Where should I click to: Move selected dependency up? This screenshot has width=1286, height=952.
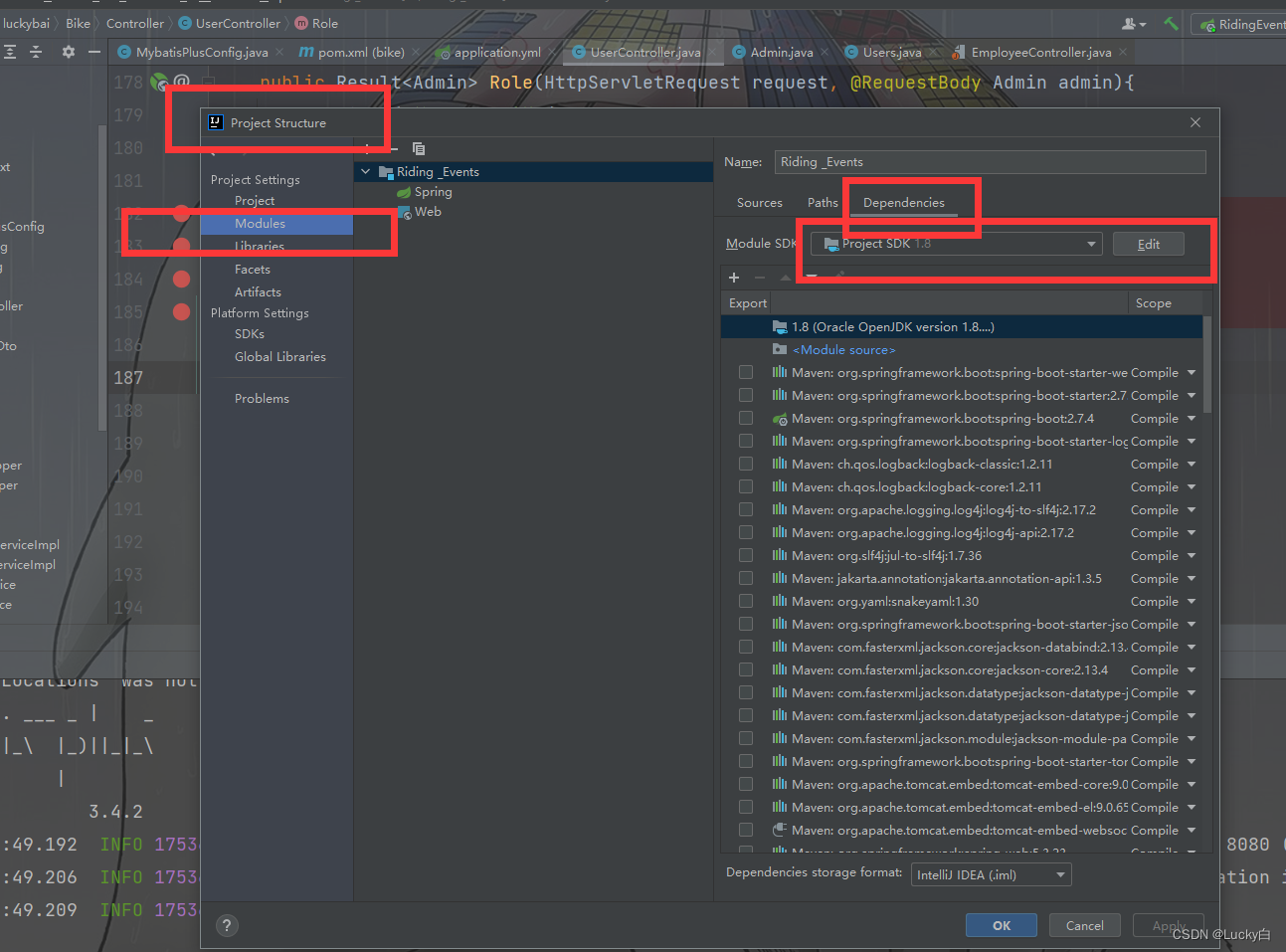coord(786,278)
